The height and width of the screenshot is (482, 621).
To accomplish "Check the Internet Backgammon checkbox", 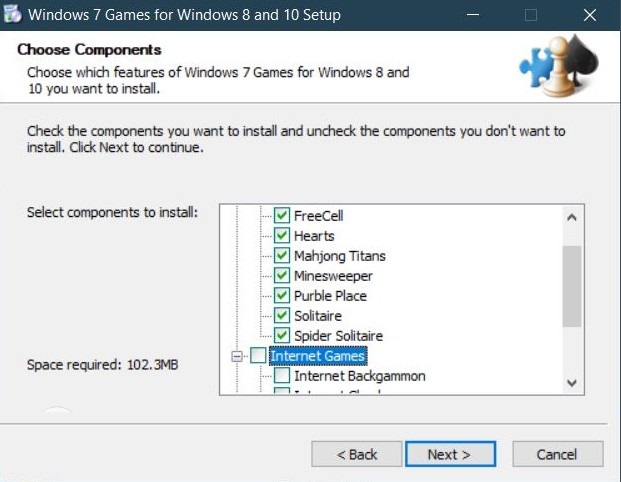I will (x=282, y=376).
